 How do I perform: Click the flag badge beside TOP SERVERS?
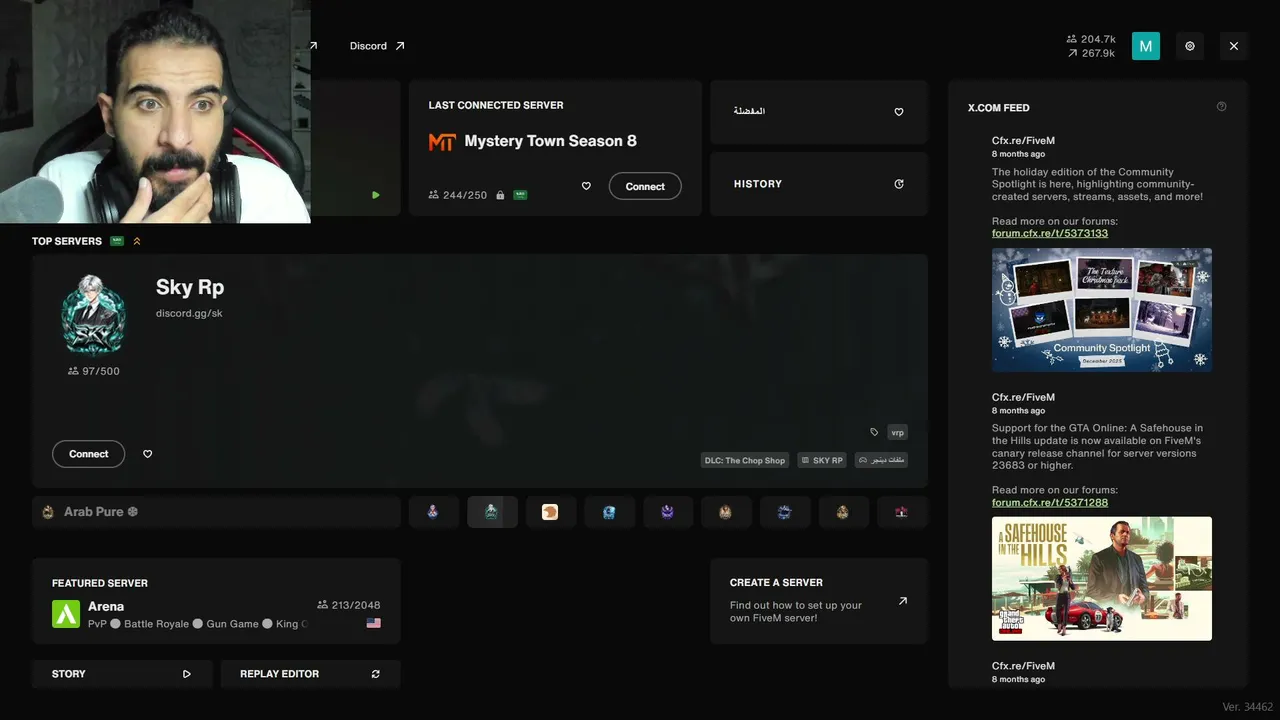117,241
